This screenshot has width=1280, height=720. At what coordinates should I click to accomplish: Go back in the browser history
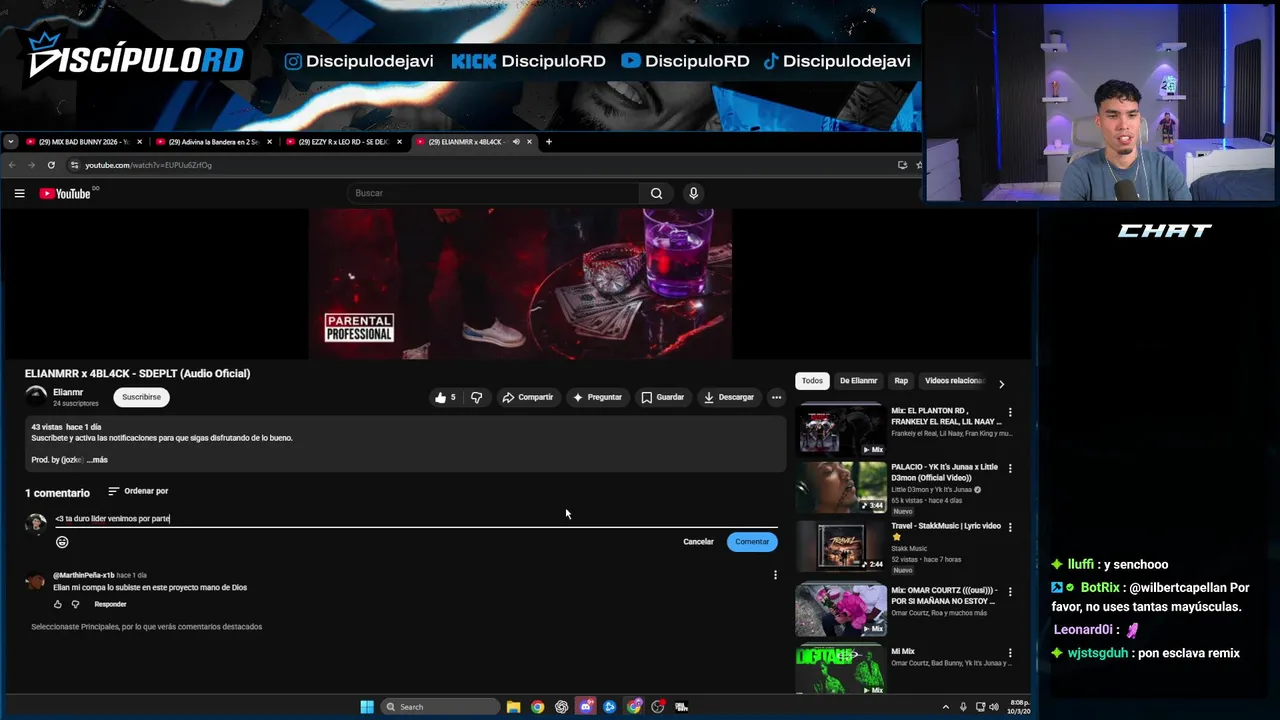pyautogui.click(x=12, y=165)
